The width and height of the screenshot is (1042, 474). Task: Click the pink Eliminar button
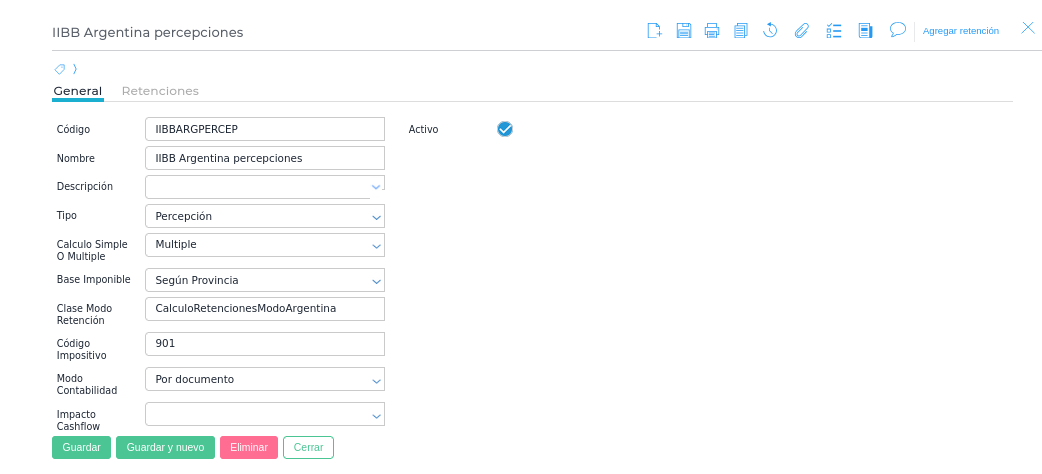pyautogui.click(x=248, y=447)
